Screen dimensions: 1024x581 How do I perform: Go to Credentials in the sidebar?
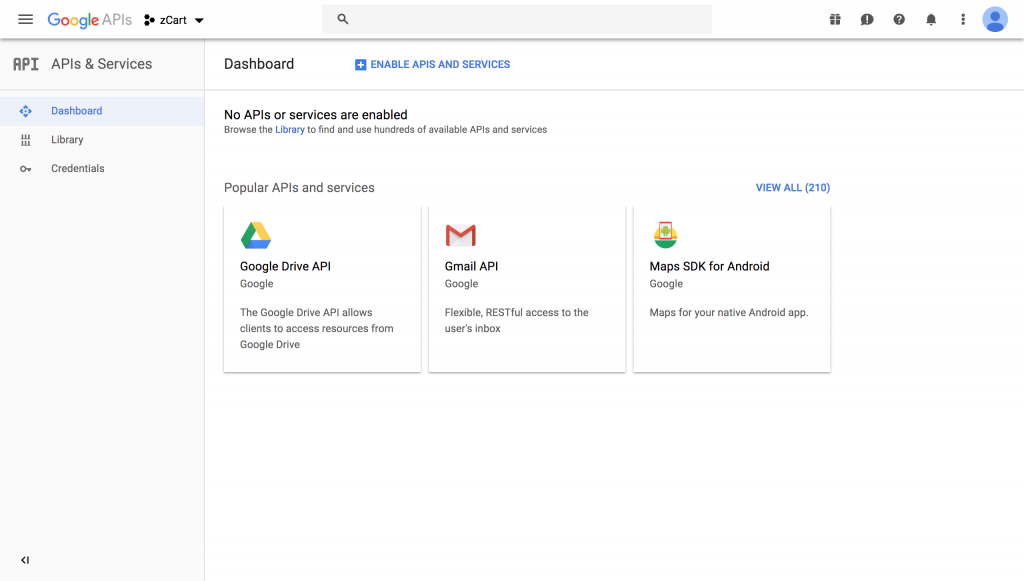point(77,169)
